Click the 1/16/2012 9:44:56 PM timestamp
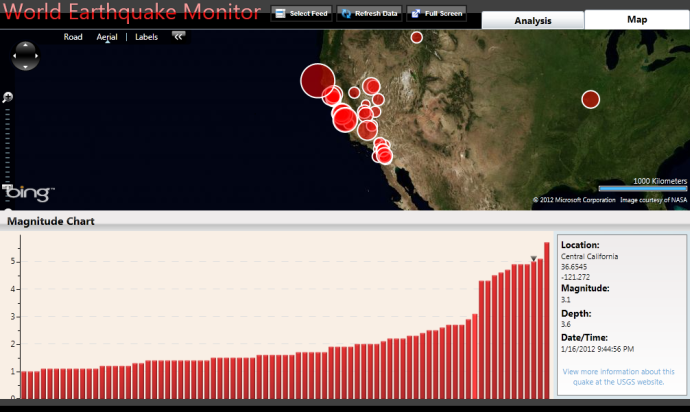 [x=597, y=349]
